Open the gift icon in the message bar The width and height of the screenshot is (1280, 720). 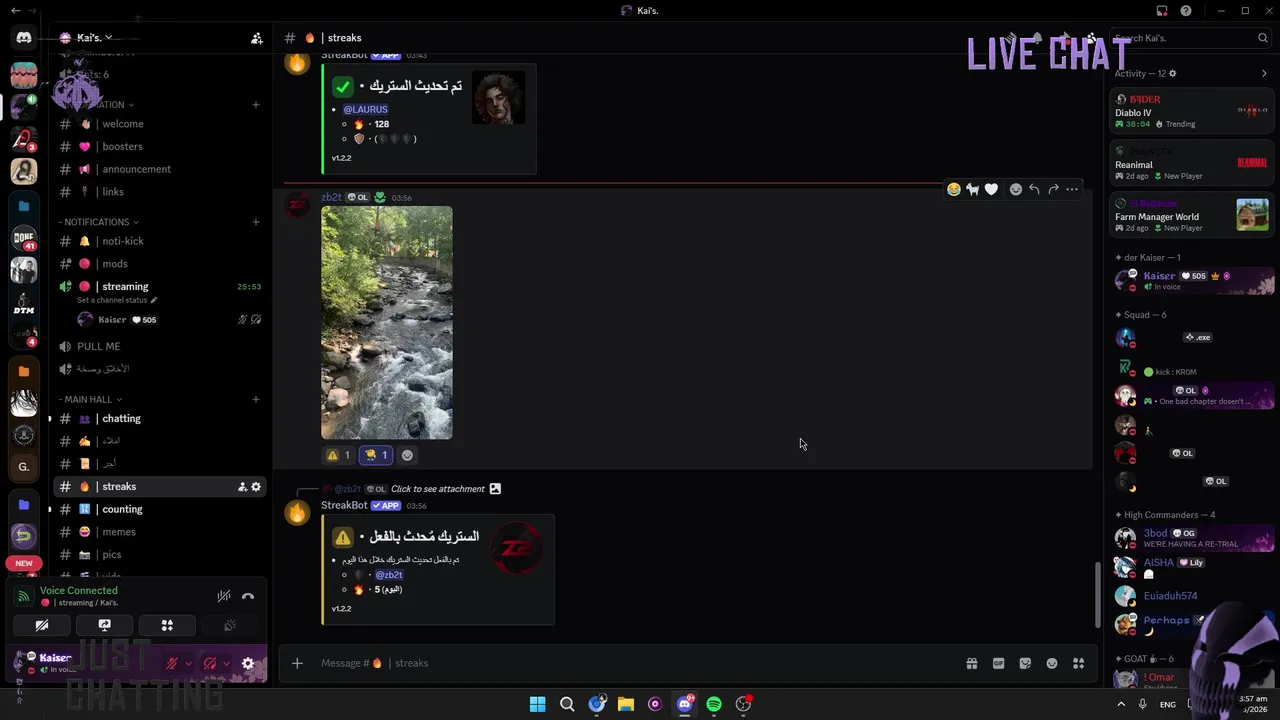[971, 663]
